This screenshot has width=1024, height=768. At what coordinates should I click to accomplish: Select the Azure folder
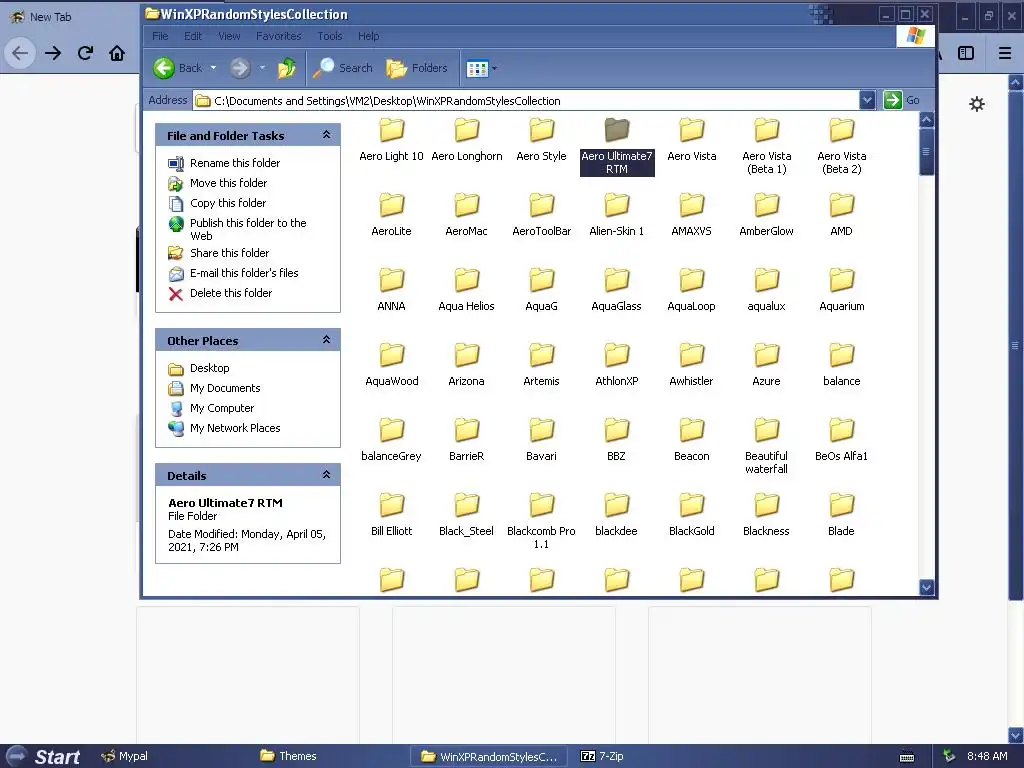tap(767, 366)
